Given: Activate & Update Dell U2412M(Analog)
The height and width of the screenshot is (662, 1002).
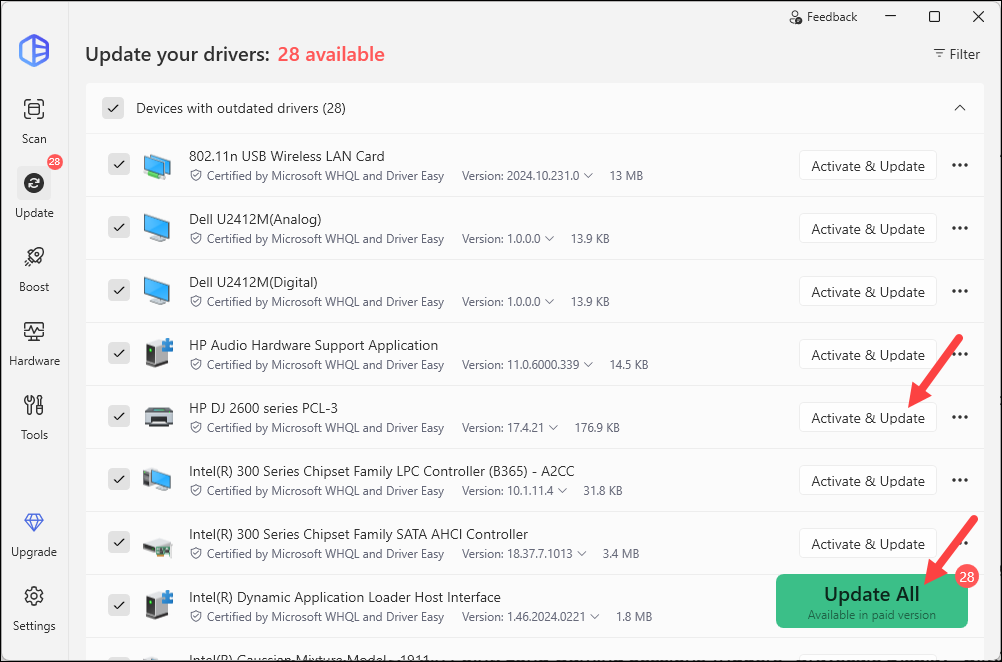Looking at the screenshot, I should [x=868, y=229].
